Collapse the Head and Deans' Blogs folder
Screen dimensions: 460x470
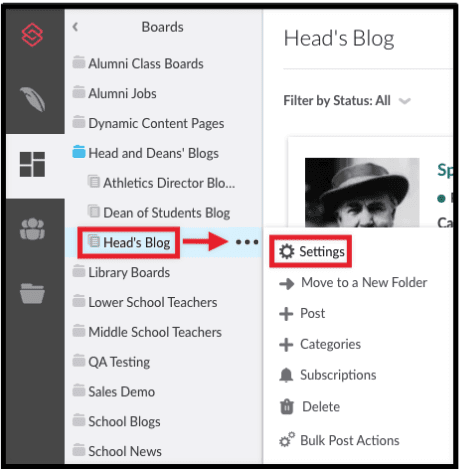146,153
